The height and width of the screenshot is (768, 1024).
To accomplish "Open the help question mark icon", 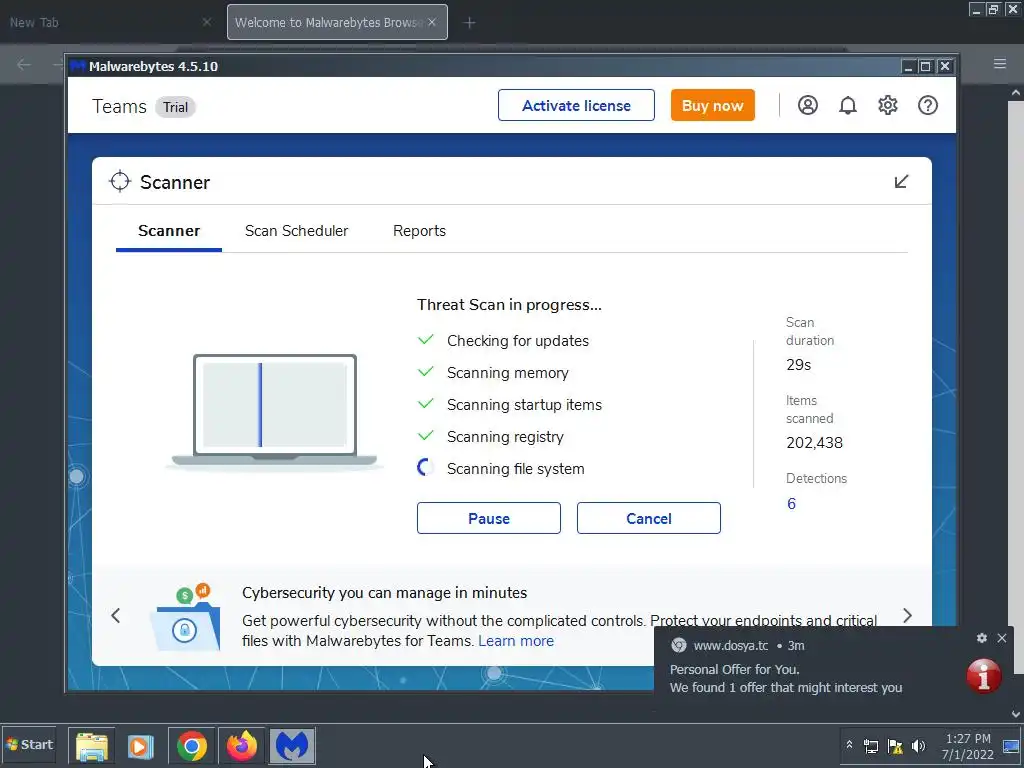I will [x=927, y=105].
